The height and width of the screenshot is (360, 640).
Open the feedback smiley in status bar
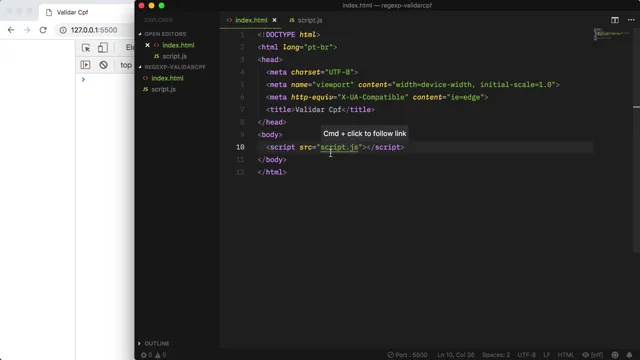tap(615, 355)
